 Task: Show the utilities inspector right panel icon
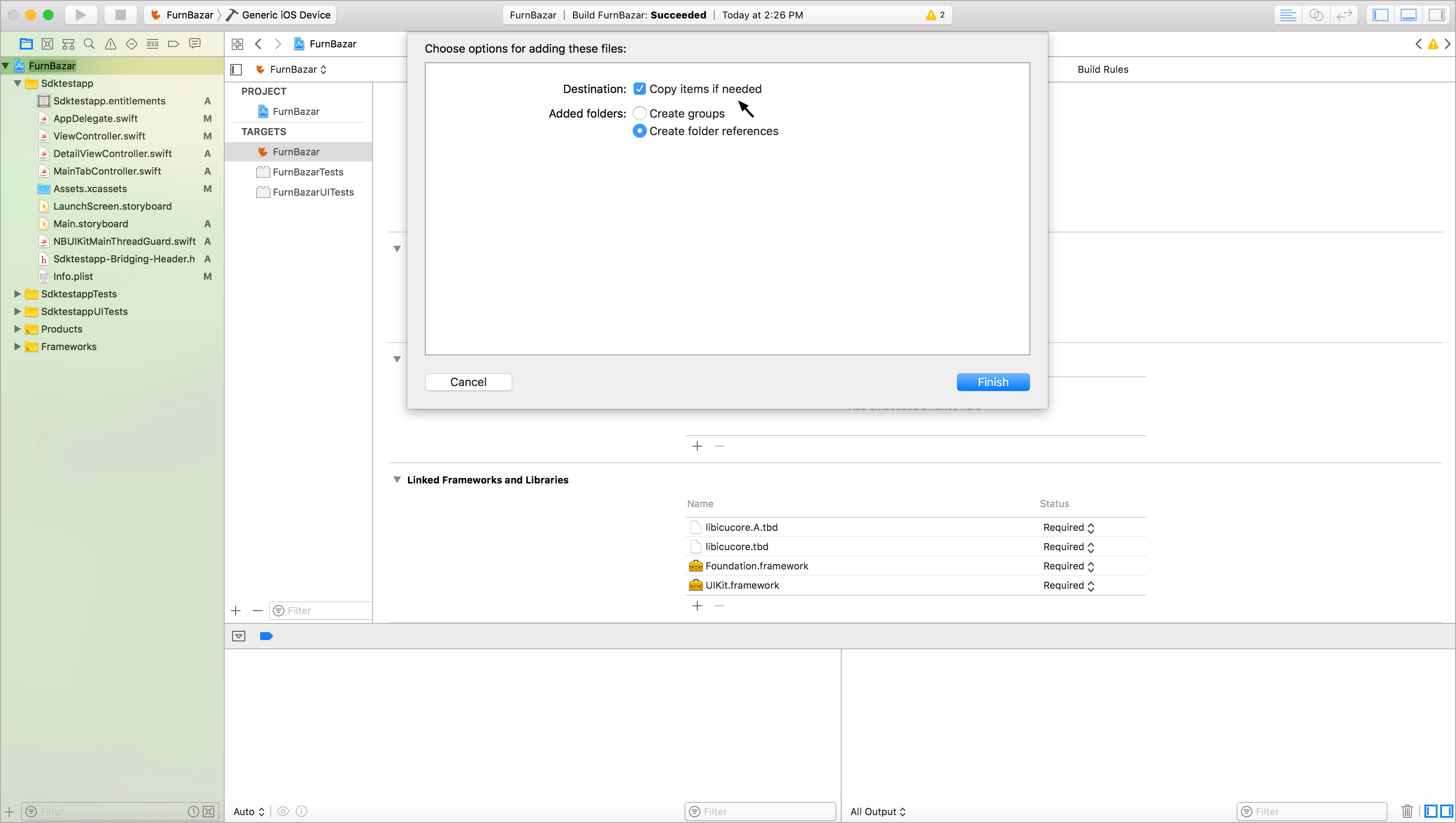pyautogui.click(x=1436, y=15)
